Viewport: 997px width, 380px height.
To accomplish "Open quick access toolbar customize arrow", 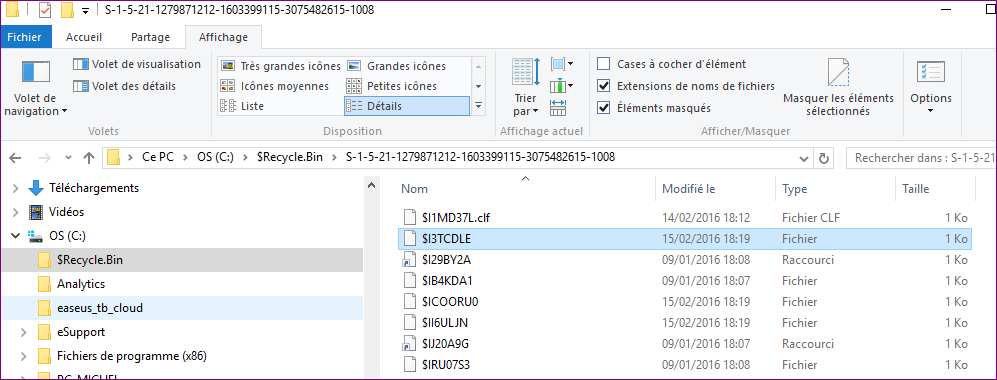I will click(x=85, y=11).
